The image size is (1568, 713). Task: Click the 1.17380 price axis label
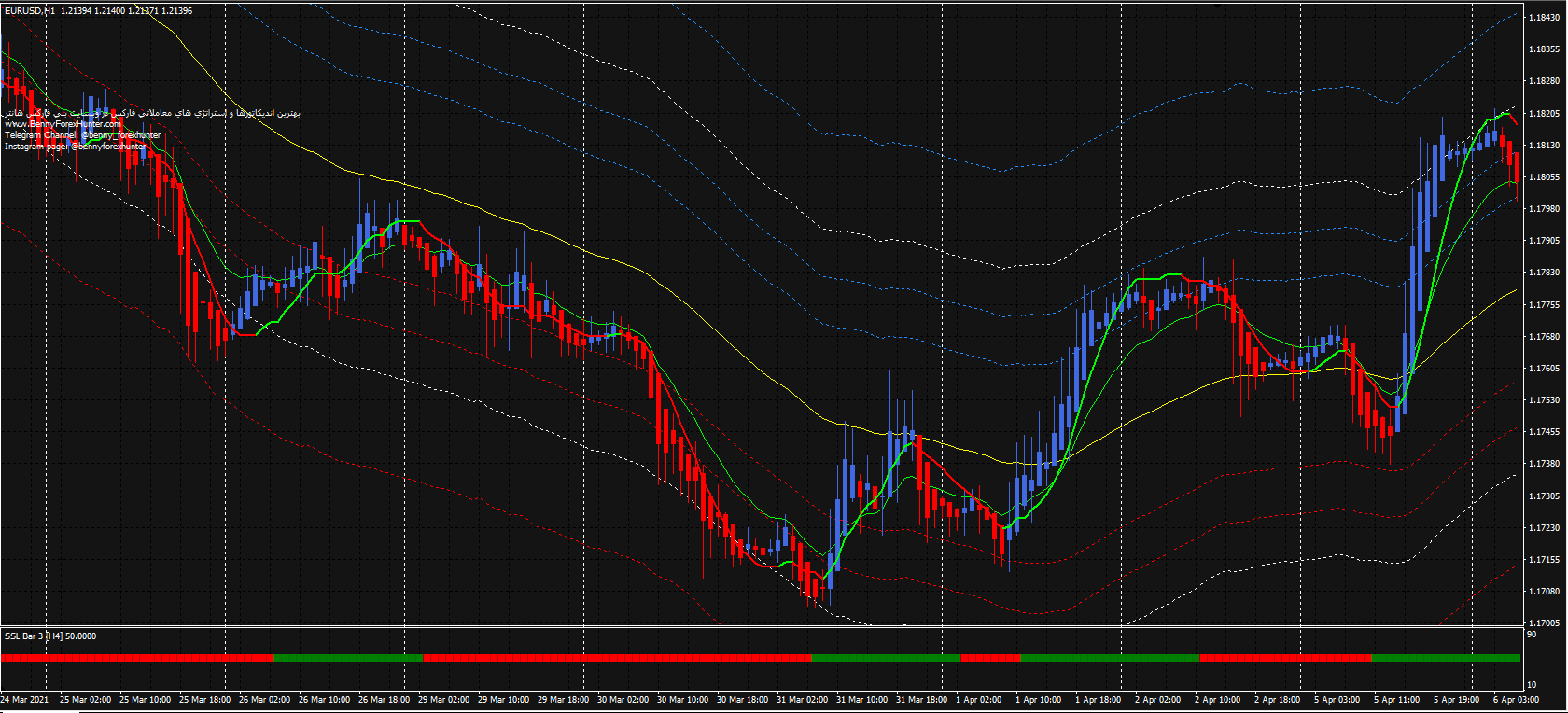coord(1544,464)
